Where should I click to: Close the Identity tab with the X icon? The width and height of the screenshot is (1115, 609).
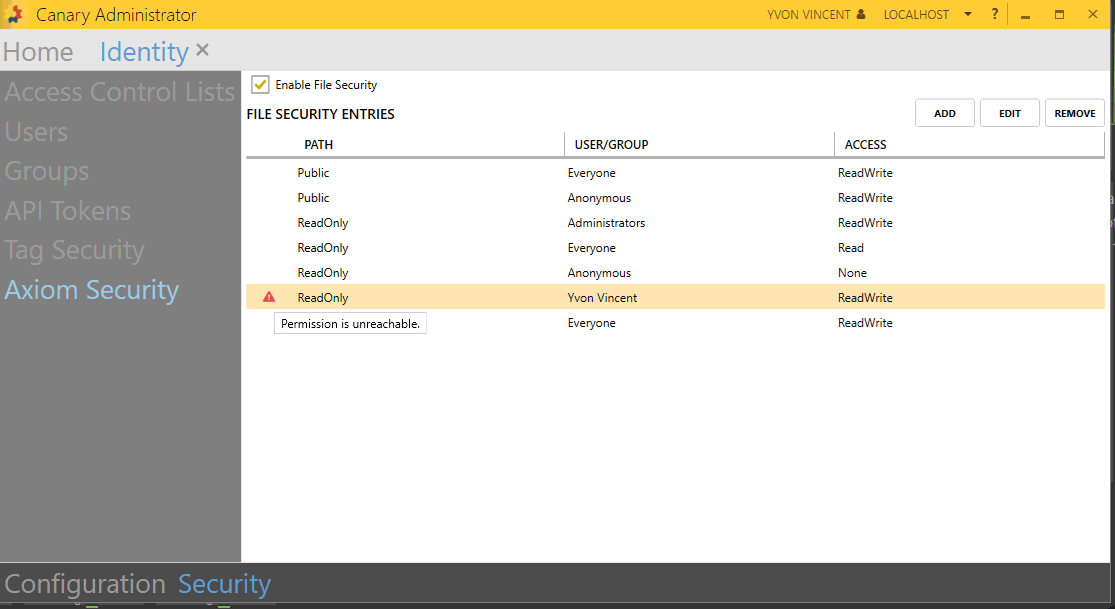(203, 50)
